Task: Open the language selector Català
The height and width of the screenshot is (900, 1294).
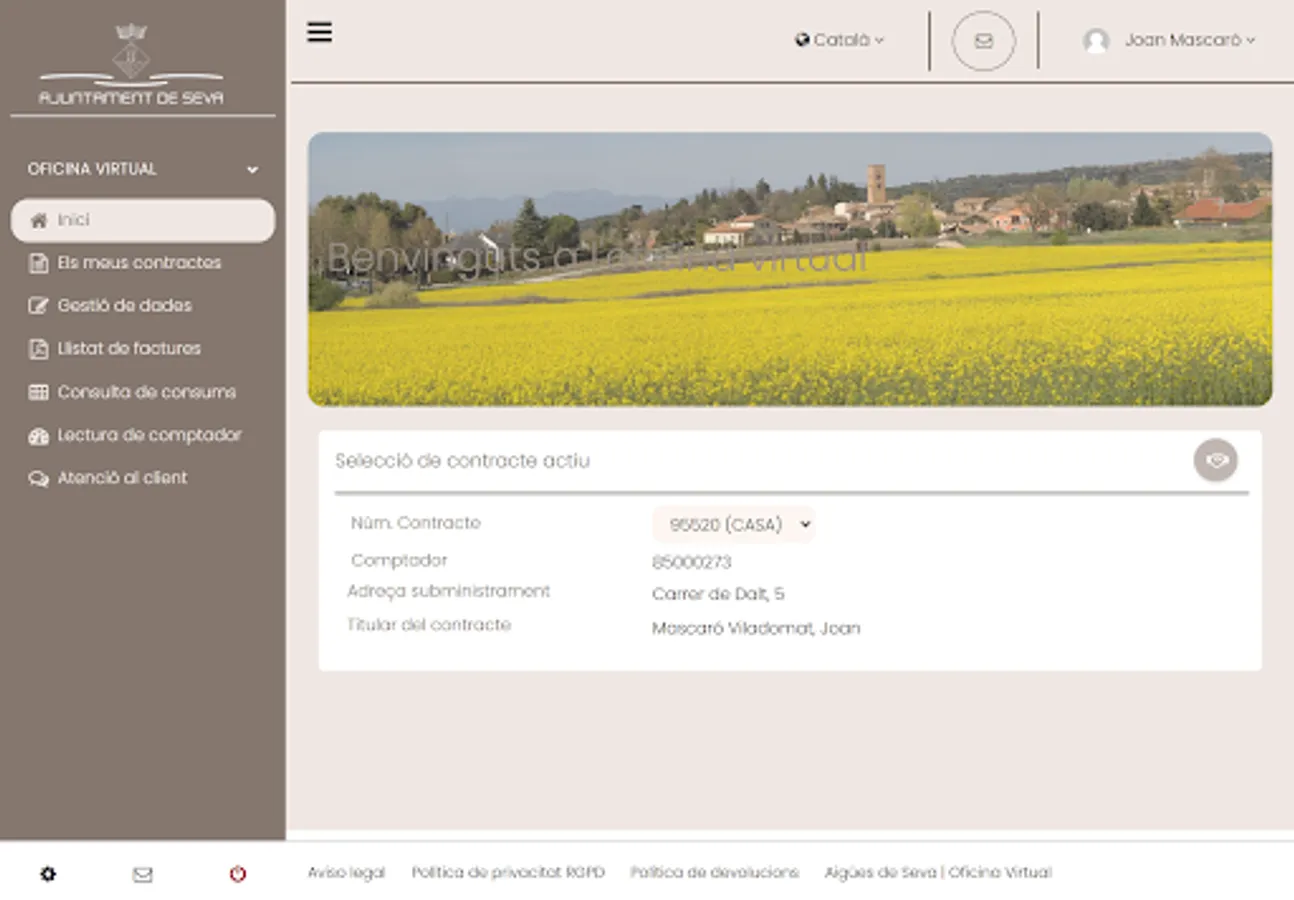Action: click(840, 40)
